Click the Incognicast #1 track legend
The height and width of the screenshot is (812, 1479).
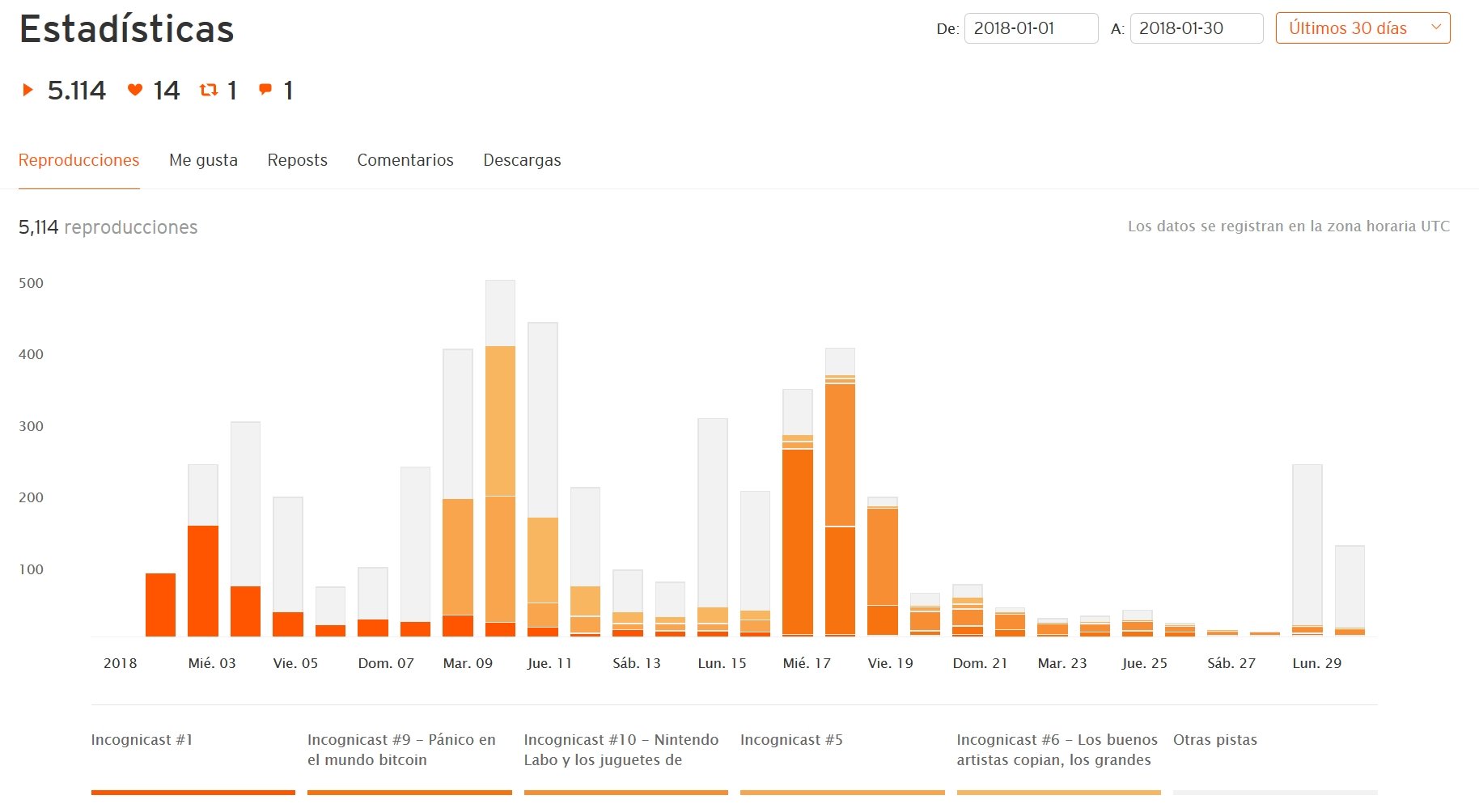(142, 740)
